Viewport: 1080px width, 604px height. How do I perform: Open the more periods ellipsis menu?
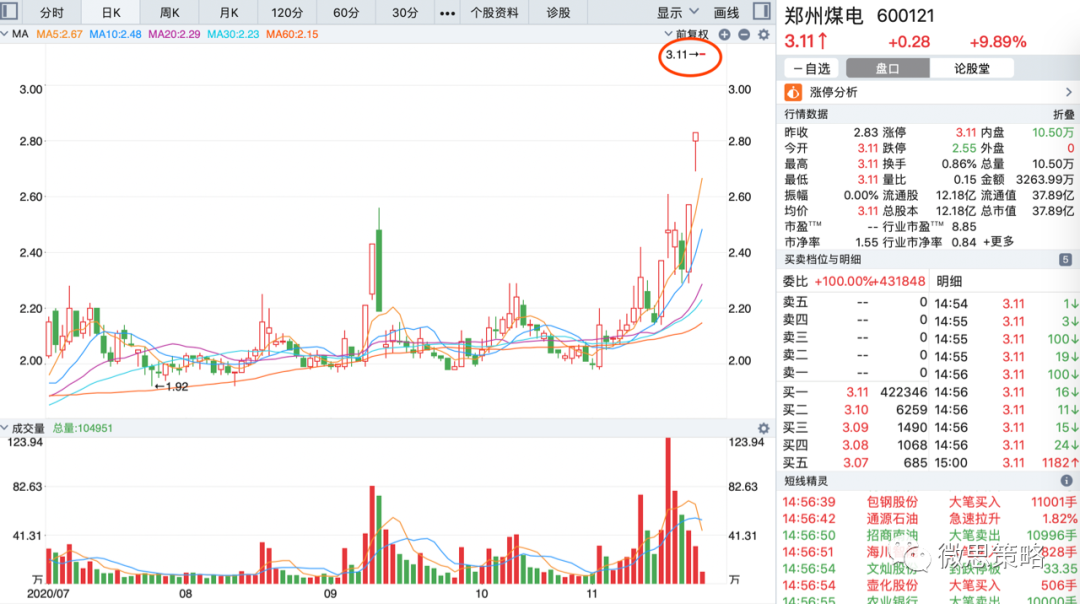click(x=448, y=13)
